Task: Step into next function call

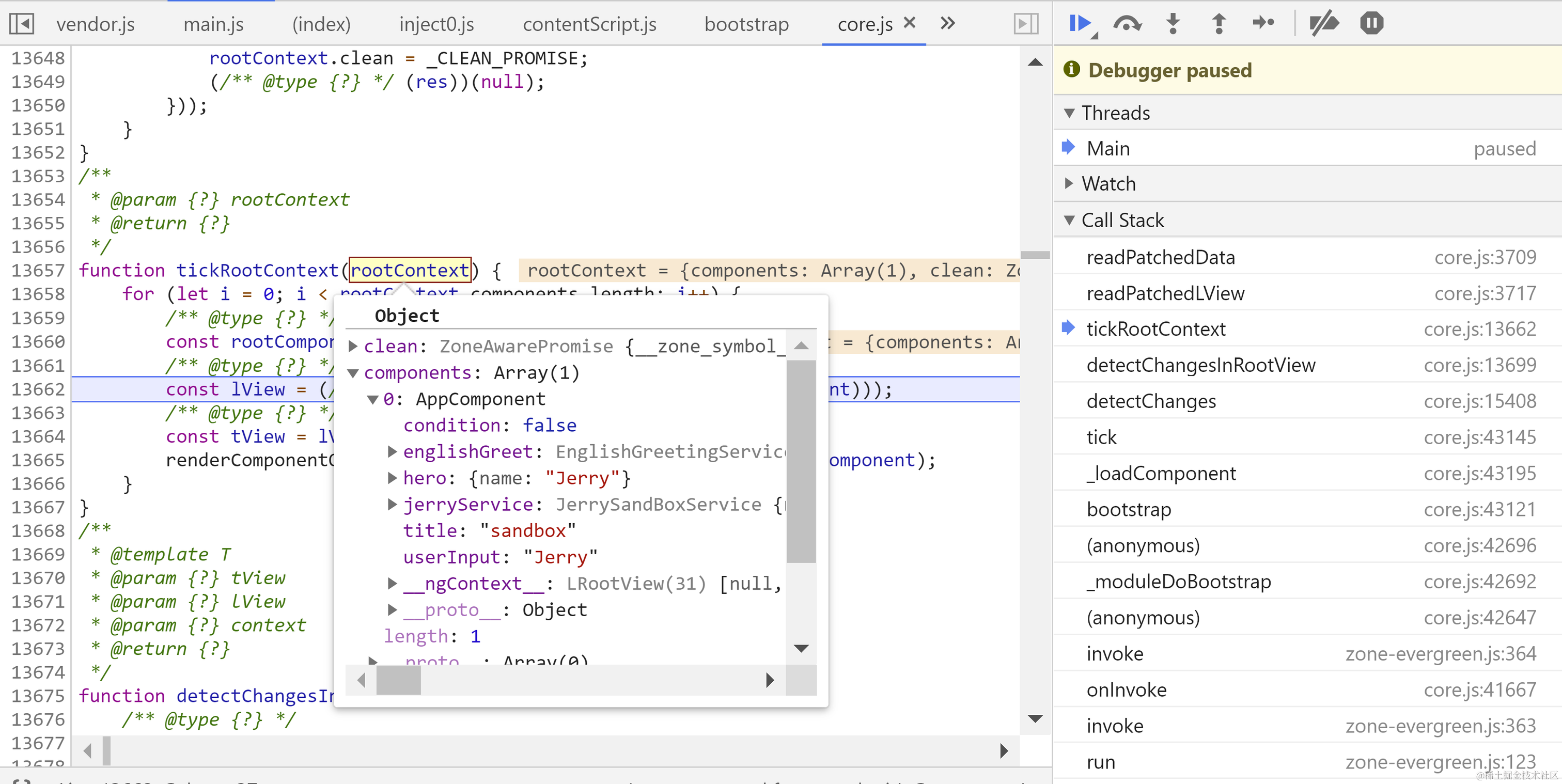Action: (x=1173, y=24)
